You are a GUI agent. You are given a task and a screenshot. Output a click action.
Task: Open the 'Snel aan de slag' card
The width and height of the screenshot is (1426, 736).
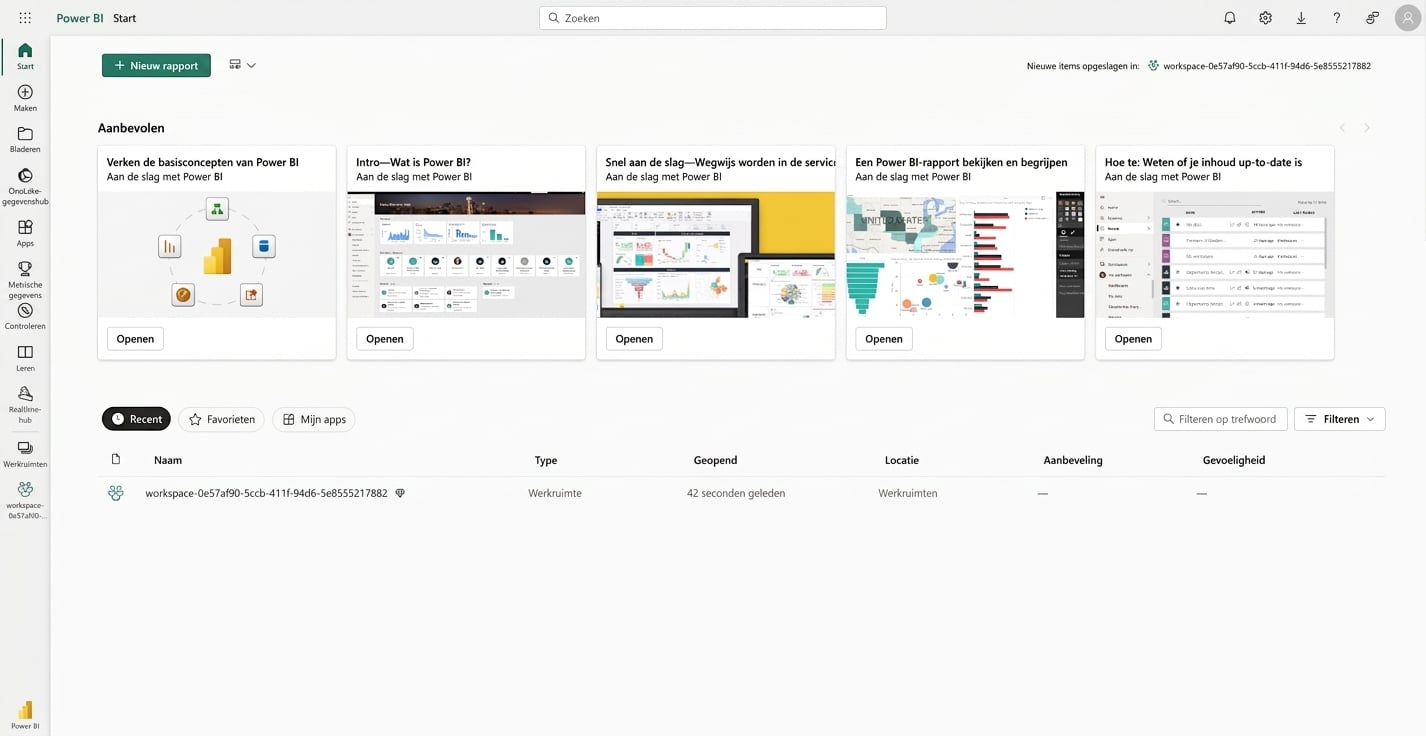[x=634, y=339]
